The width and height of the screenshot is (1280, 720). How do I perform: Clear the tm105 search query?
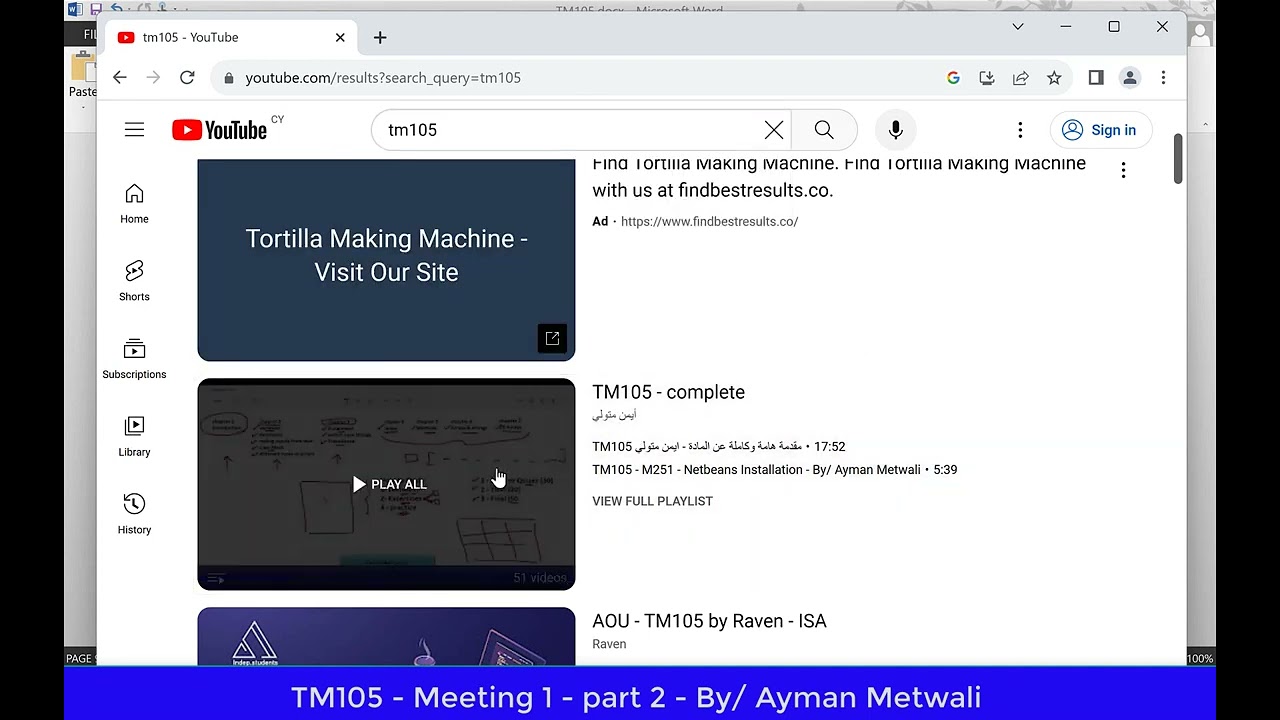[x=774, y=130]
